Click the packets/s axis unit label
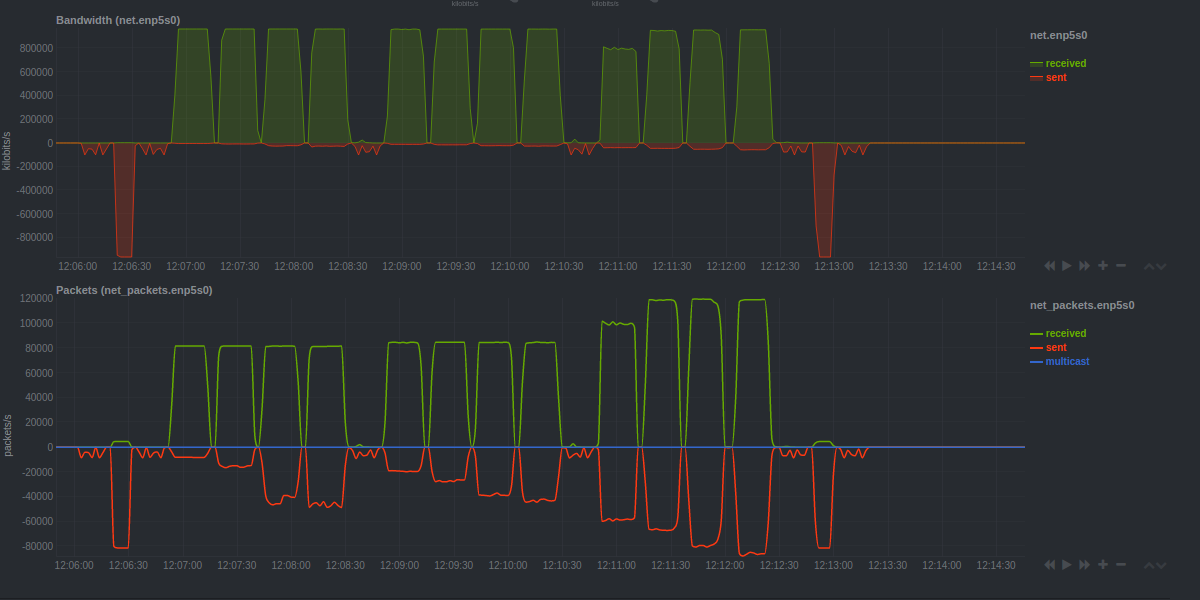The image size is (1200, 600). 7,436
